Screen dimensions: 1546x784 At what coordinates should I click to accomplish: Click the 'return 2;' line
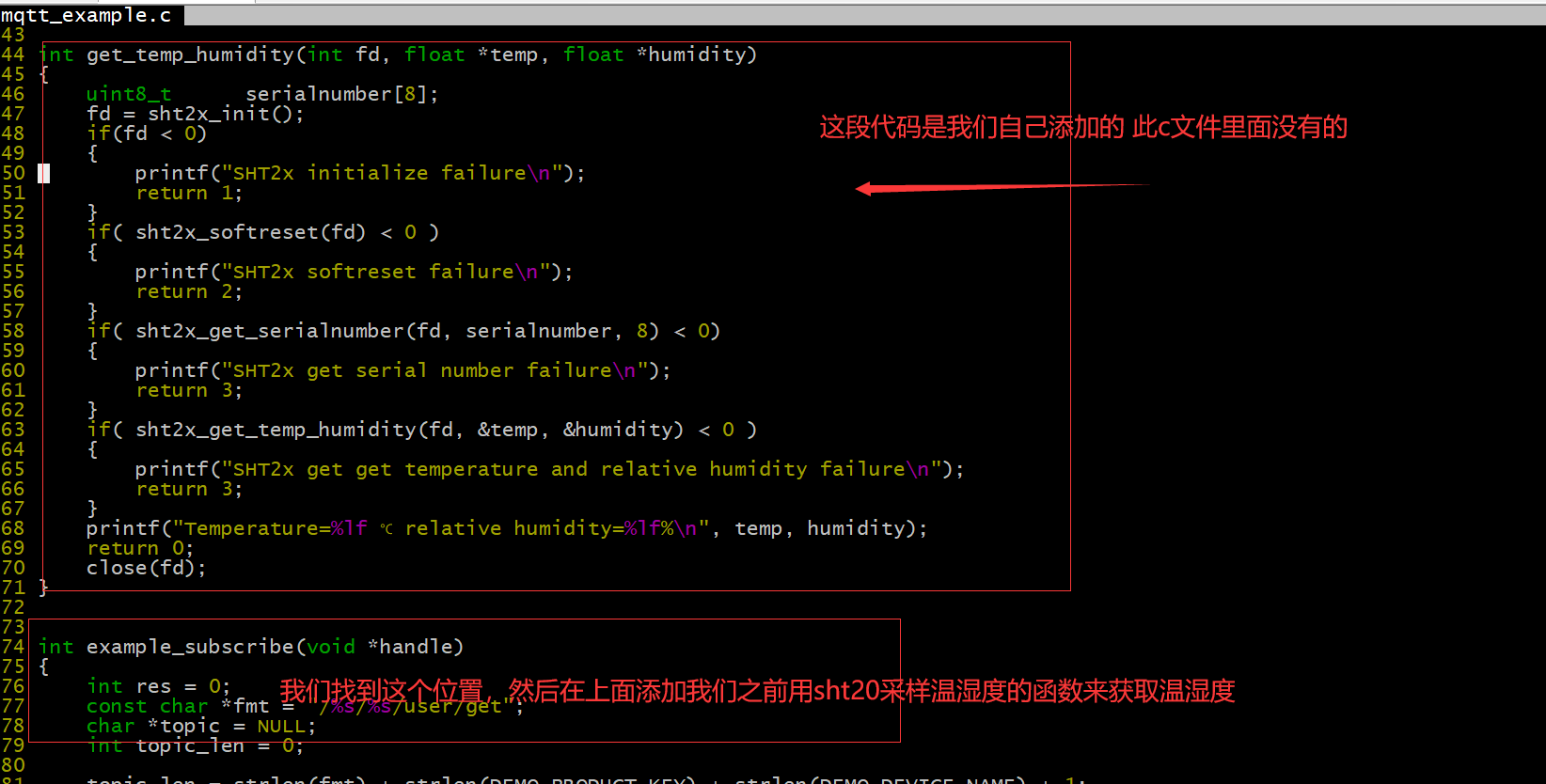coord(189,291)
